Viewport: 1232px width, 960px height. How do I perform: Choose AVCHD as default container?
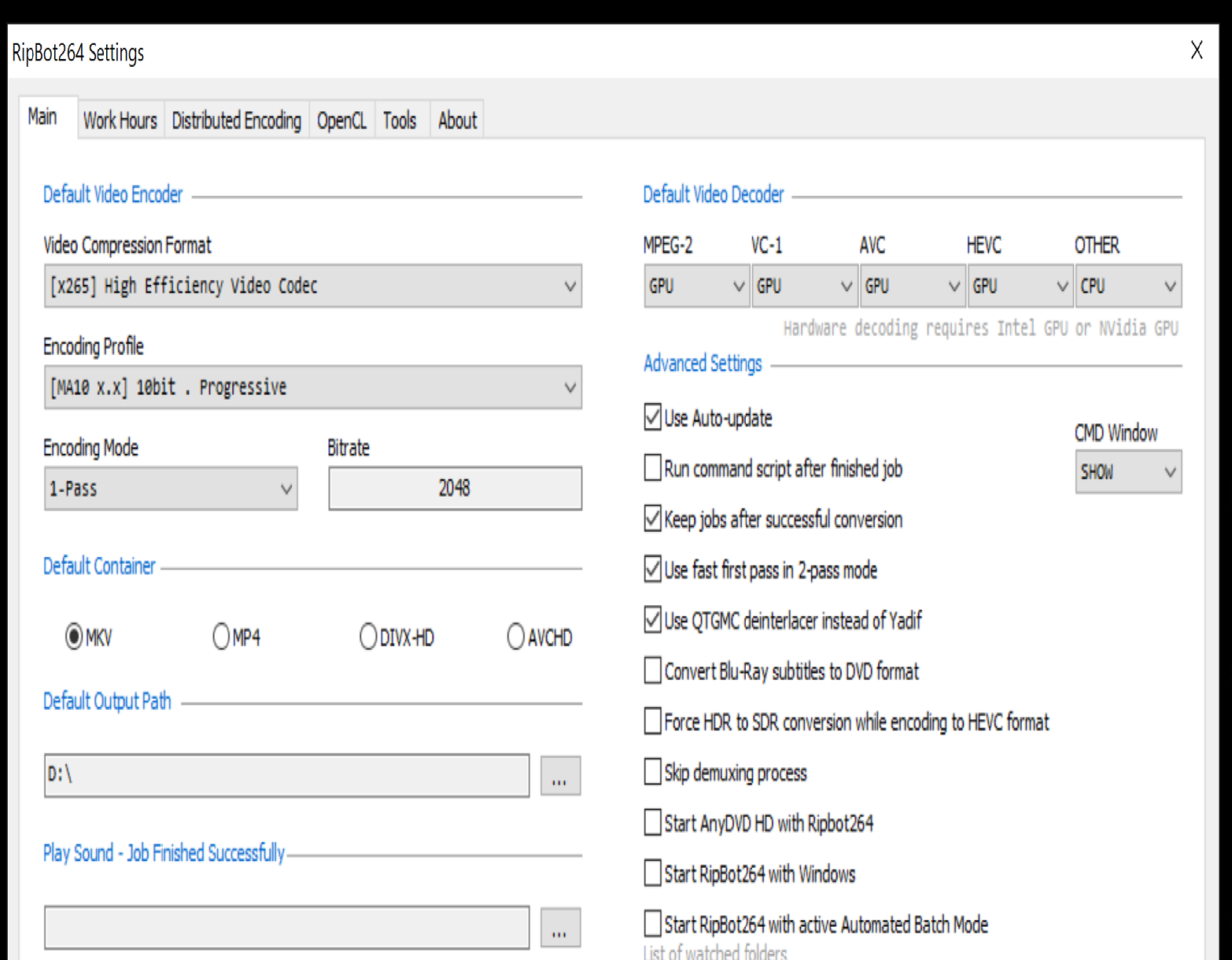516,637
